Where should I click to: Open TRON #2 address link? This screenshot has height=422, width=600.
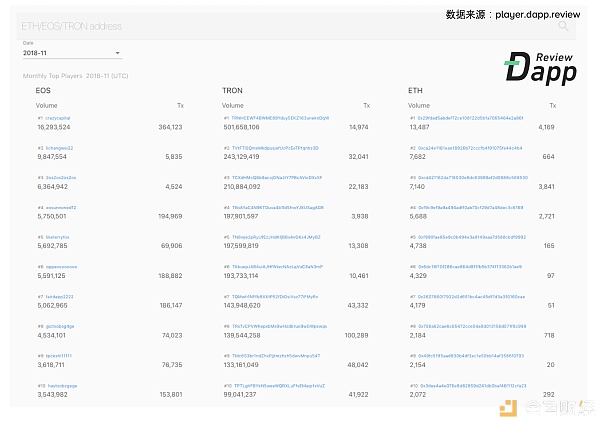point(275,148)
